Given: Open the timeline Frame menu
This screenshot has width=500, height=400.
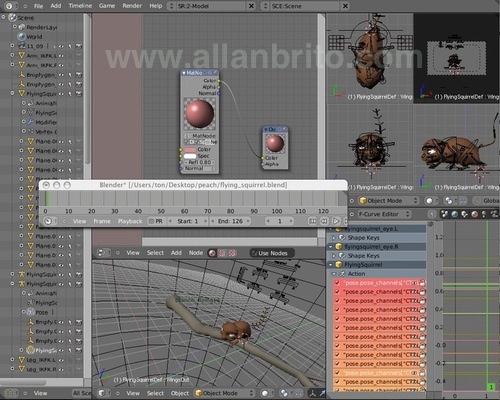Looking at the screenshot, I should pyautogui.click(x=102, y=221).
